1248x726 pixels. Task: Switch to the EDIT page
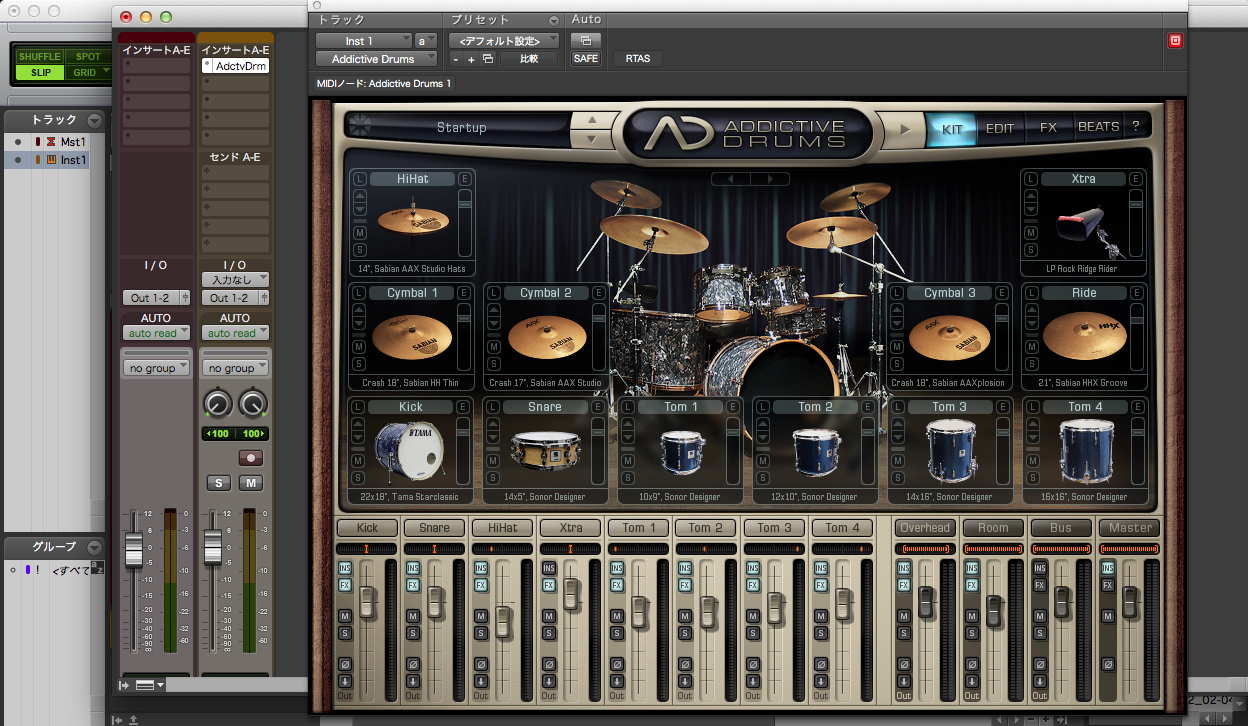point(1000,128)
